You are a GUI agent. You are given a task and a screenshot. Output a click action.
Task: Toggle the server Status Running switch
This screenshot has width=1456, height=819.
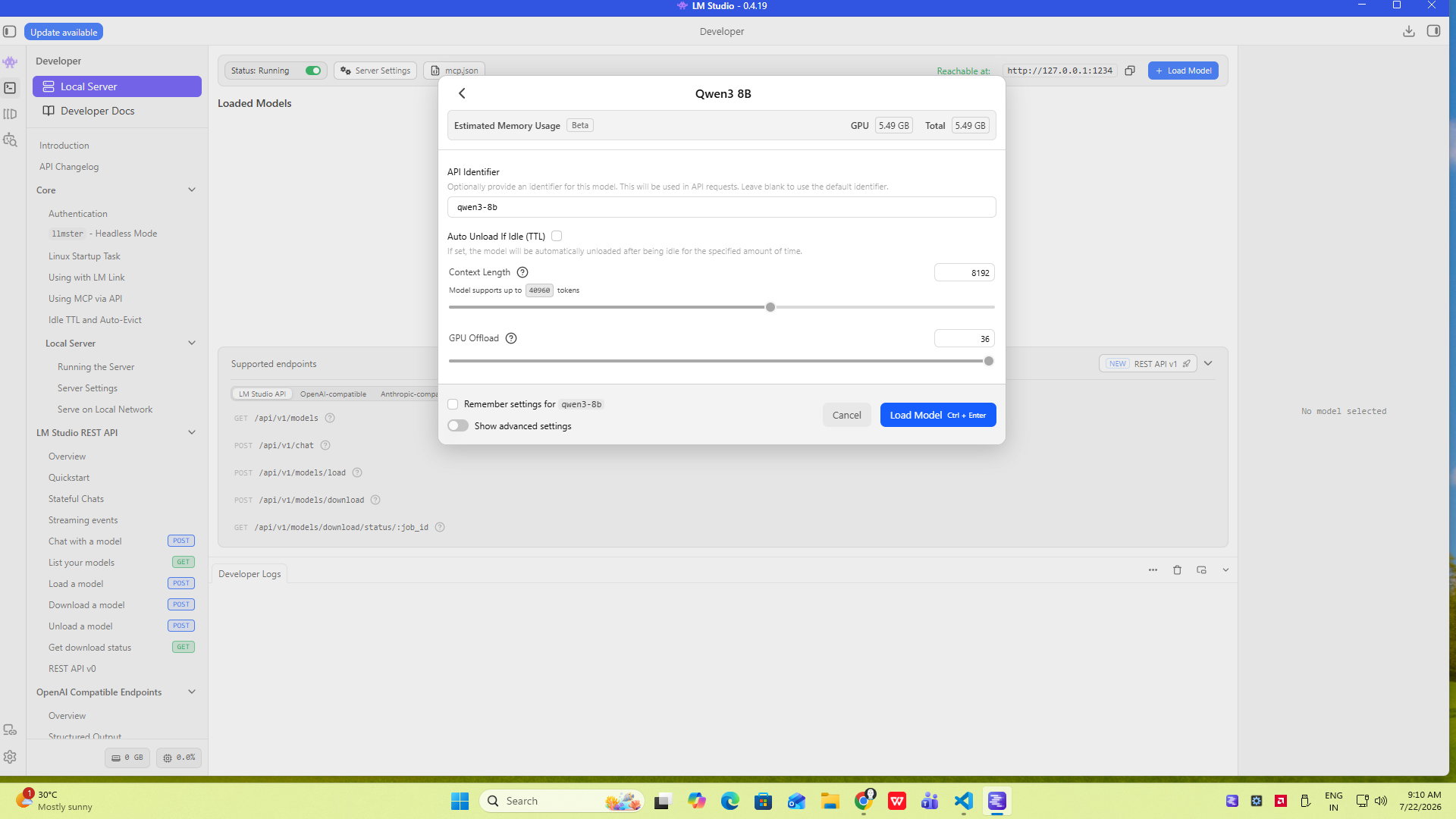tap(313, 71)
